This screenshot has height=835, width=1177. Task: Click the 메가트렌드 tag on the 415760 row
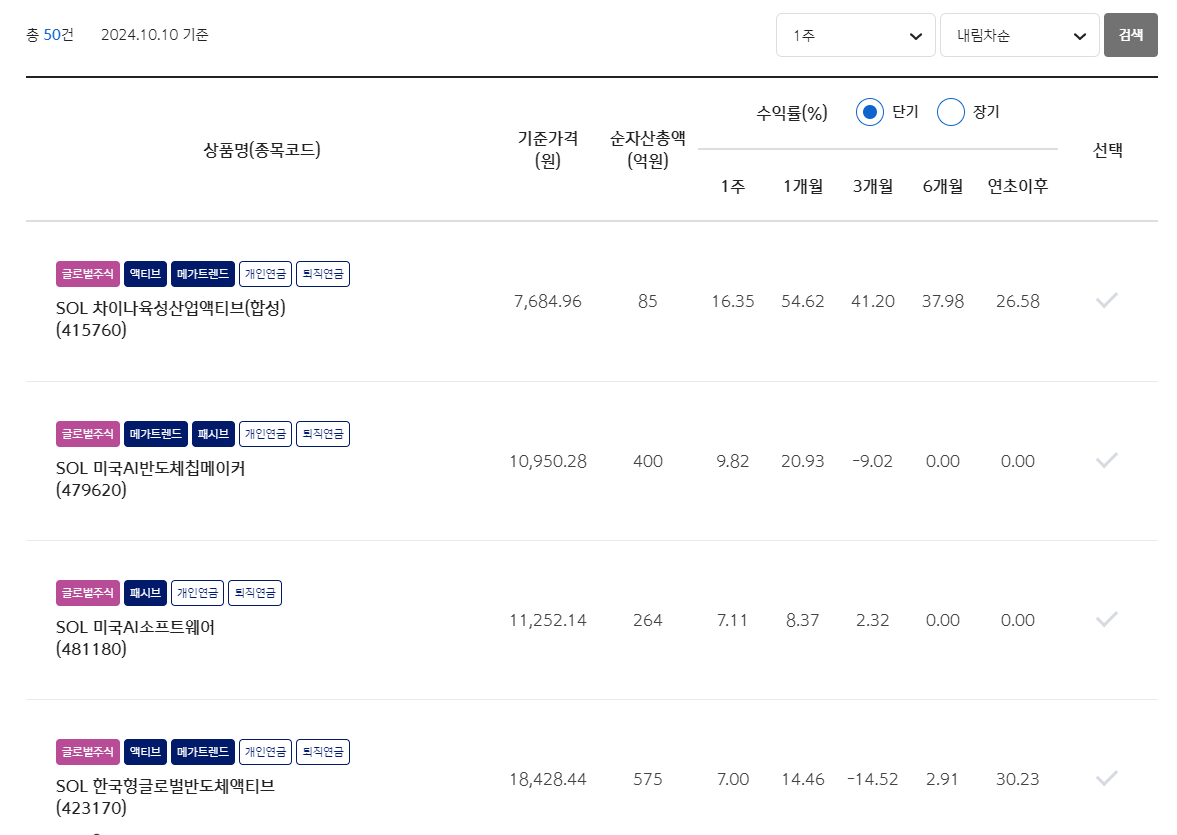coord(203,274)
